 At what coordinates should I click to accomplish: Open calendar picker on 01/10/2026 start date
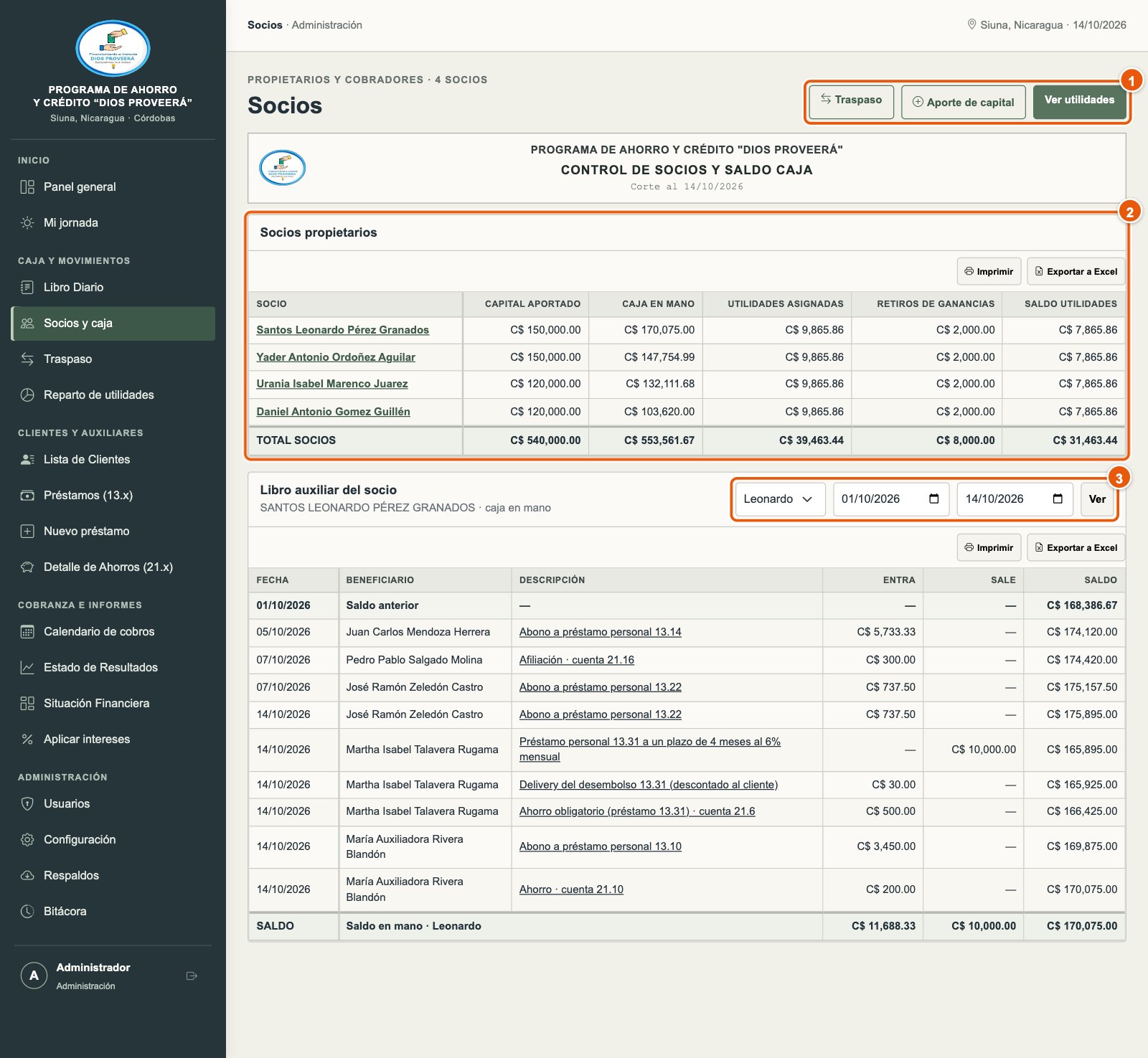point(934,499)
